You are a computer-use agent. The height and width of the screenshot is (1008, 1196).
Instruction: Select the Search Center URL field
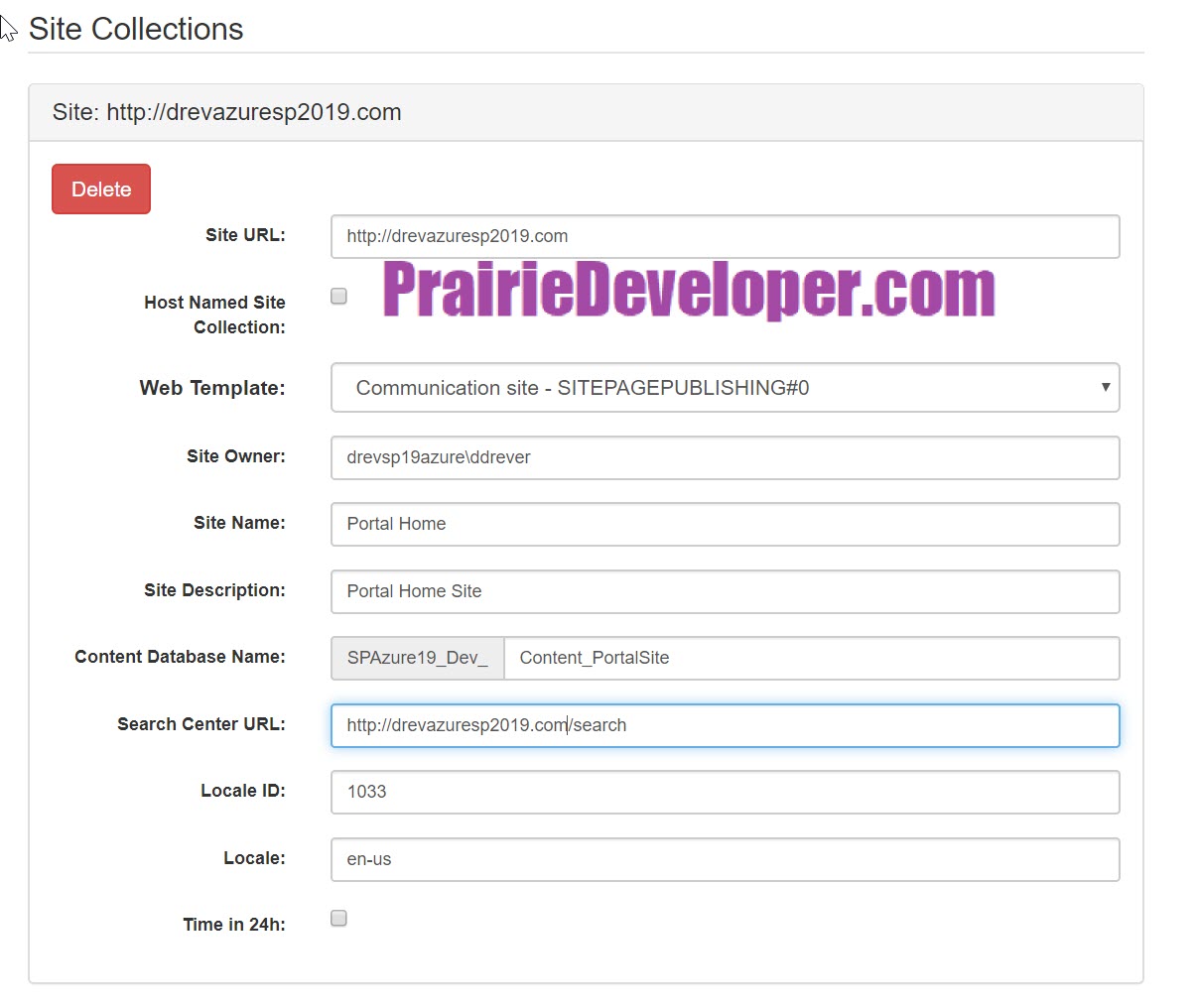click(725, 725)
